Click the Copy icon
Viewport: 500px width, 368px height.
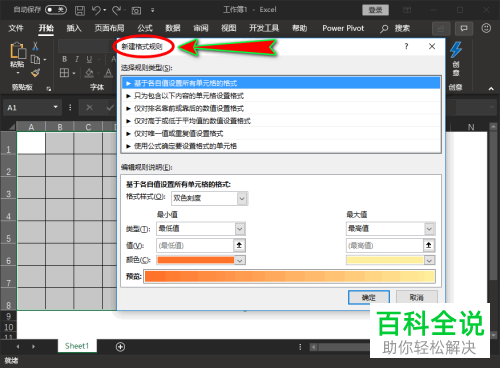(35, 60)
